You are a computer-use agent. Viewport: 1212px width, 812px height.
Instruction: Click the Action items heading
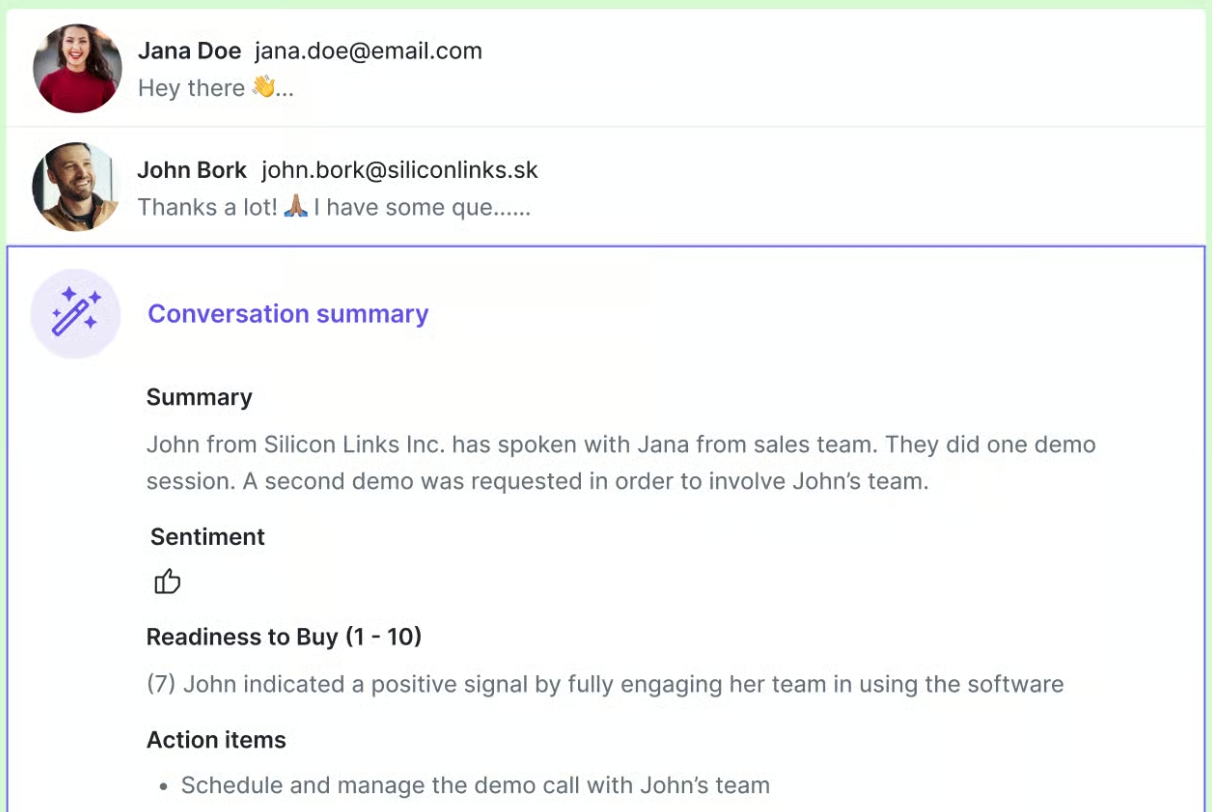pyautogui.click(x=216, y=740)
